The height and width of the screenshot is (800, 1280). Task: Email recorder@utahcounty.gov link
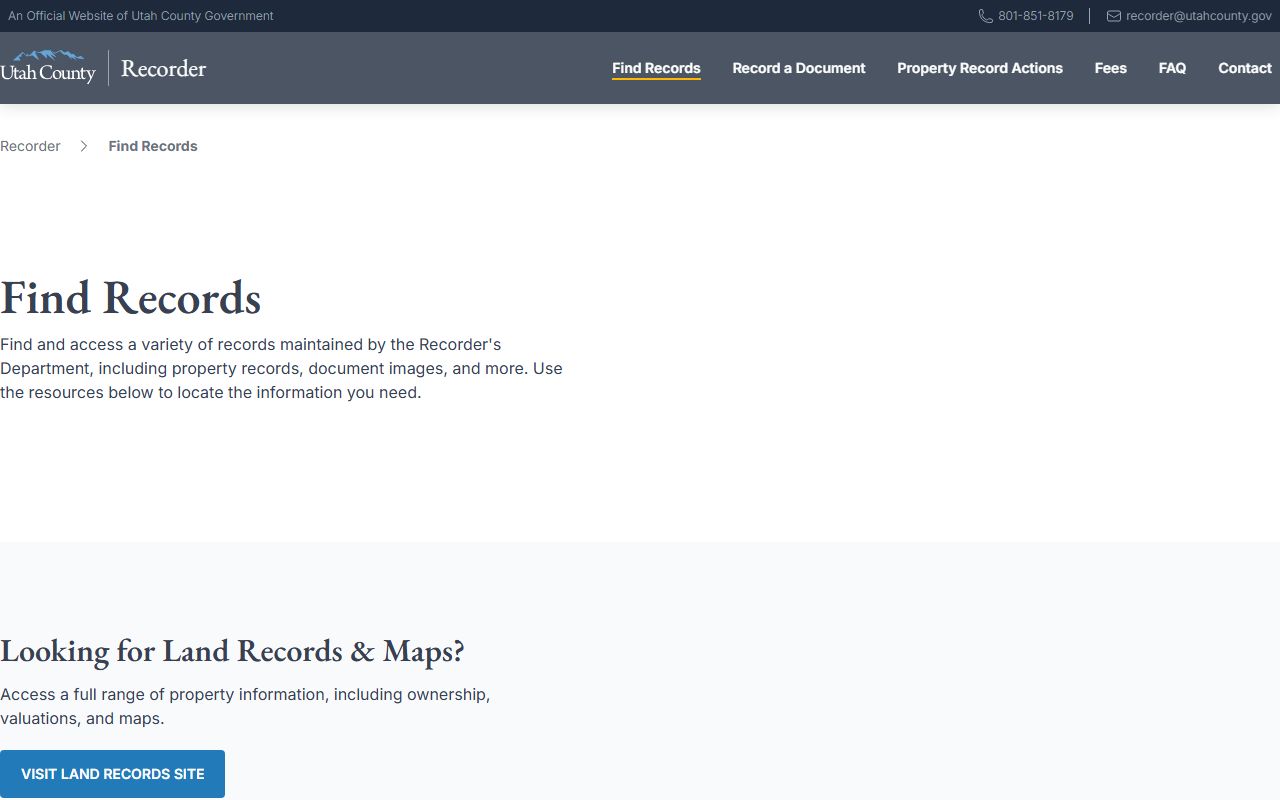point(1198,16)
